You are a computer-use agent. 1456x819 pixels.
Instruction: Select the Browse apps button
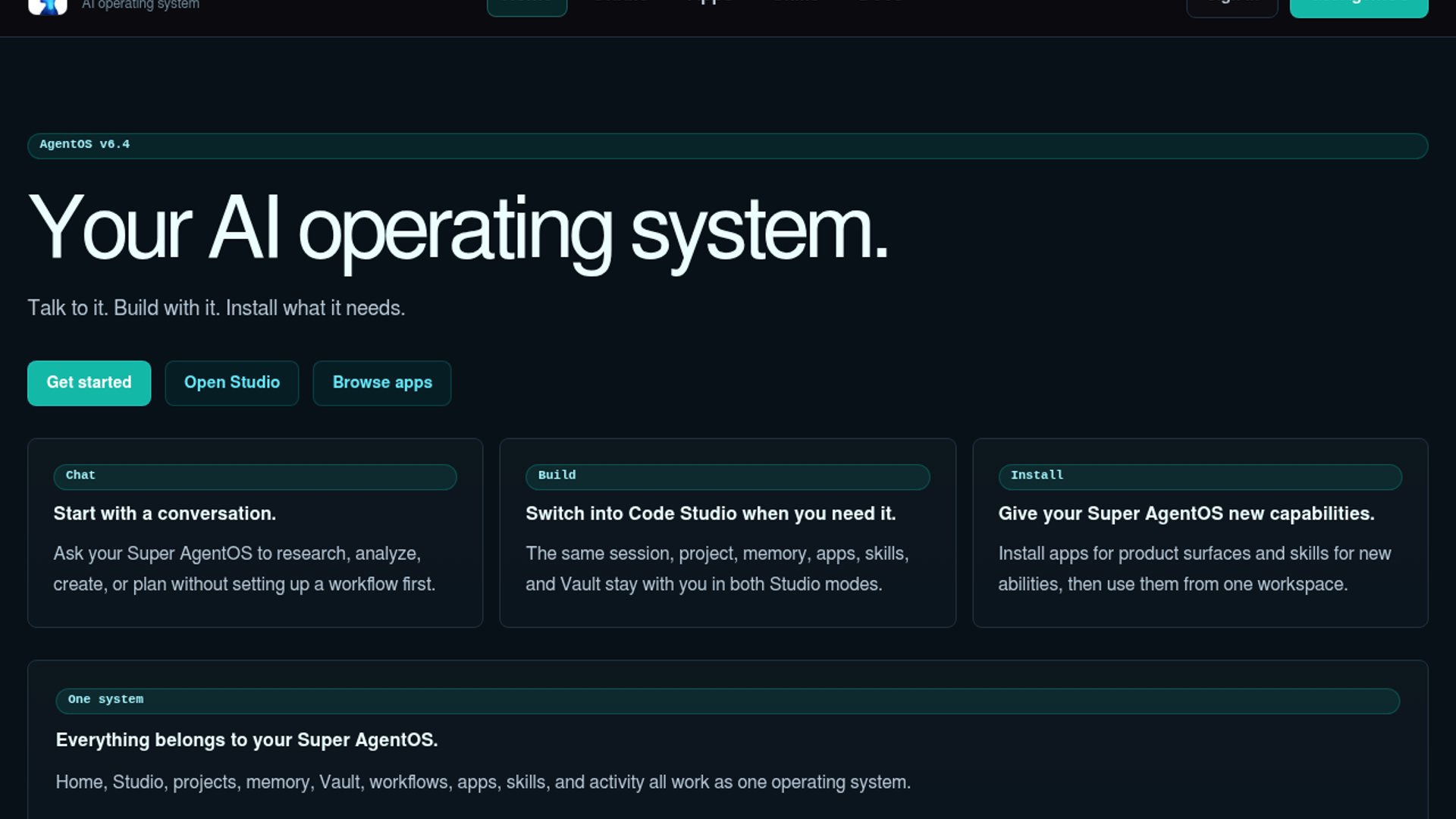(382, 383)
